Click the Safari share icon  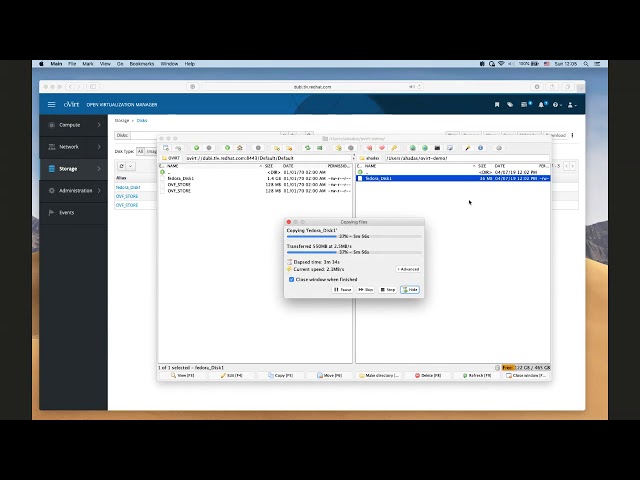click(x=552, y=87)
